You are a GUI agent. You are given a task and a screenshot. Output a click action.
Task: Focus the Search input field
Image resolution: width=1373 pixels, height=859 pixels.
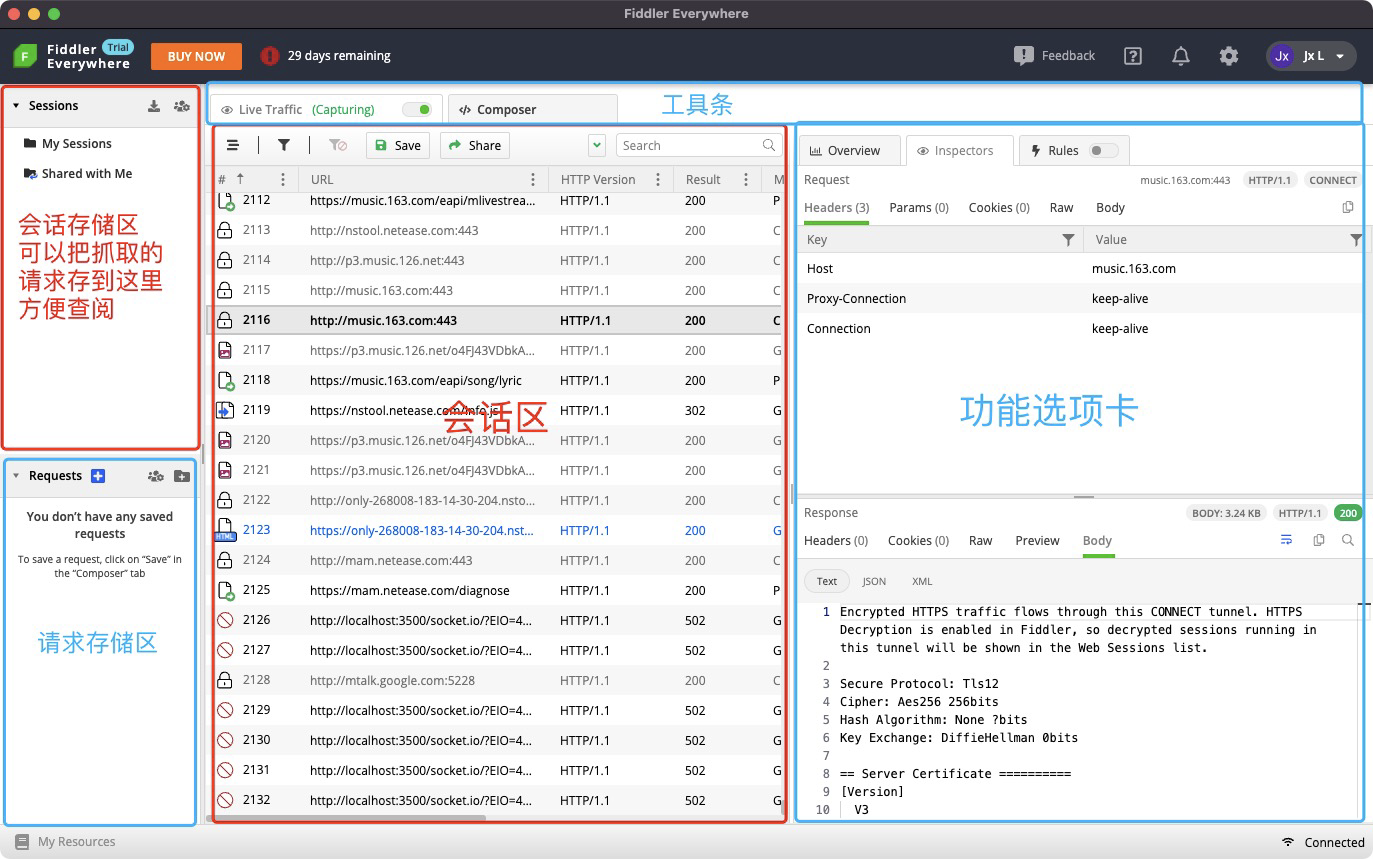point(689,145)
